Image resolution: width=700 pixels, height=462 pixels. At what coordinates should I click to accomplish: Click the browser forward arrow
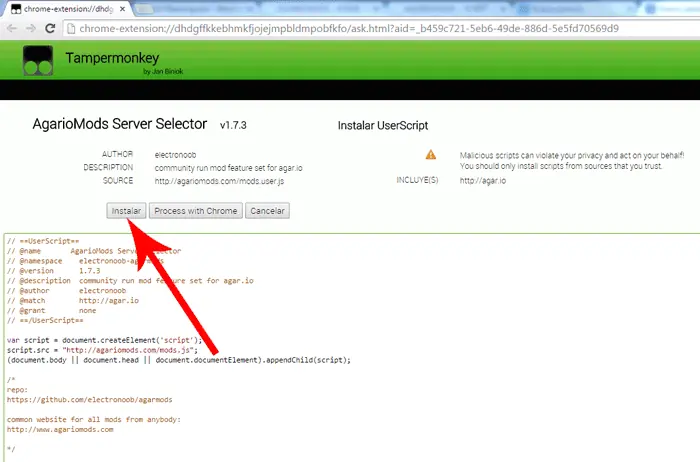point(31,29)
